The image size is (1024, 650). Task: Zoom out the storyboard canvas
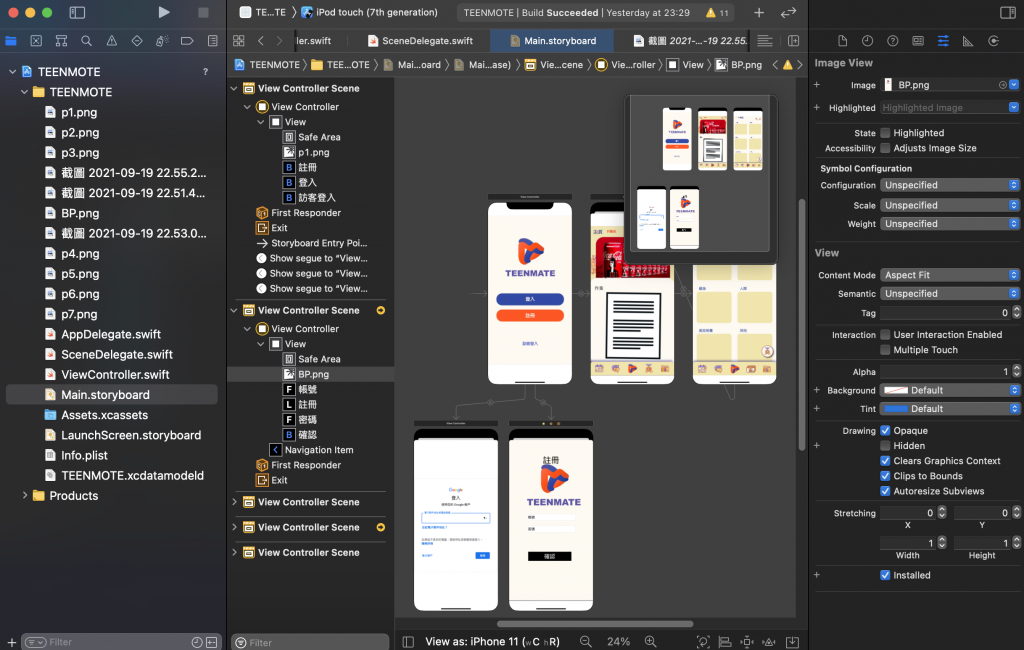click(x=586, y=642)
